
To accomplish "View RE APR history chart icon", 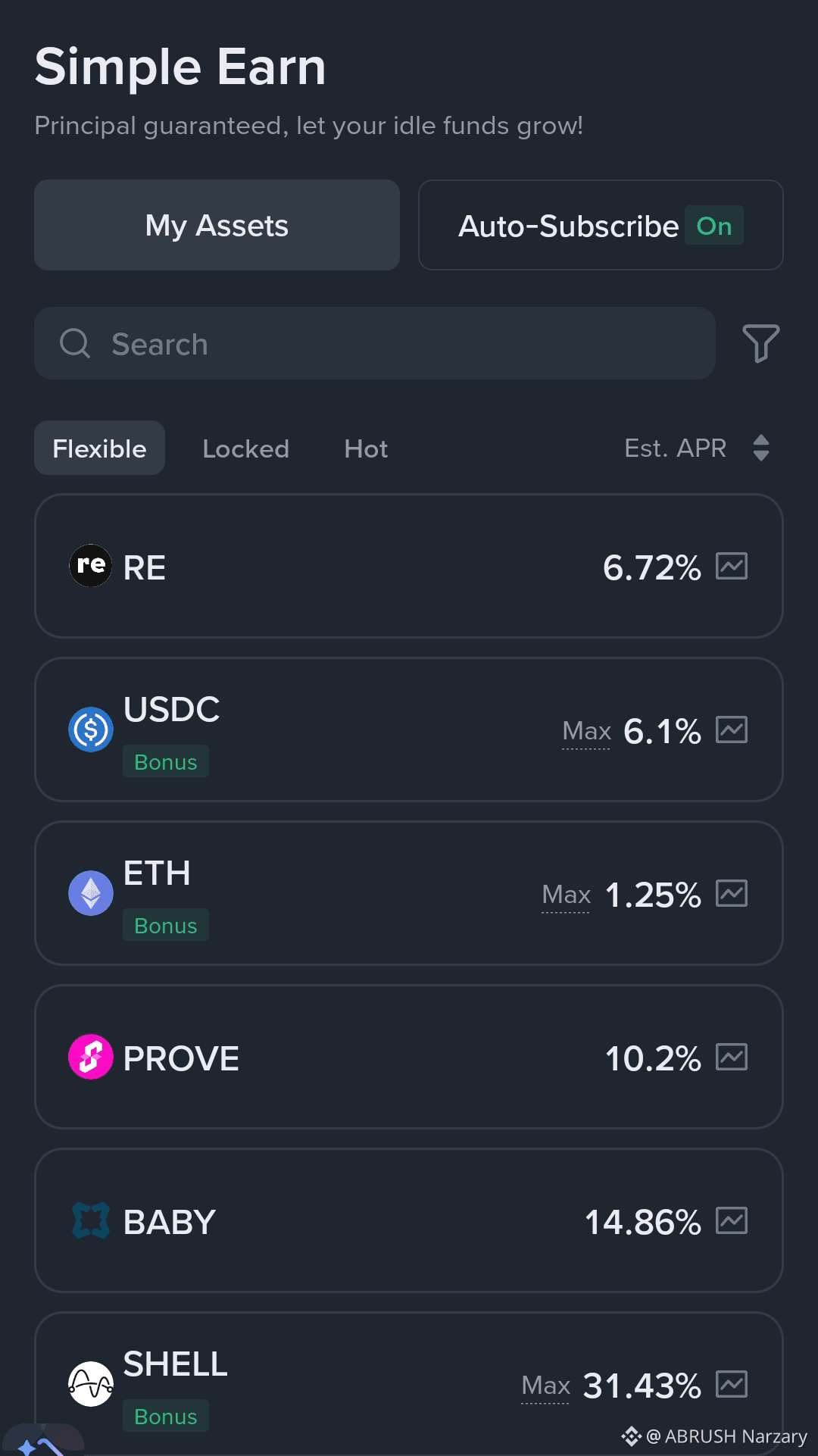I will tap(732, 566).
